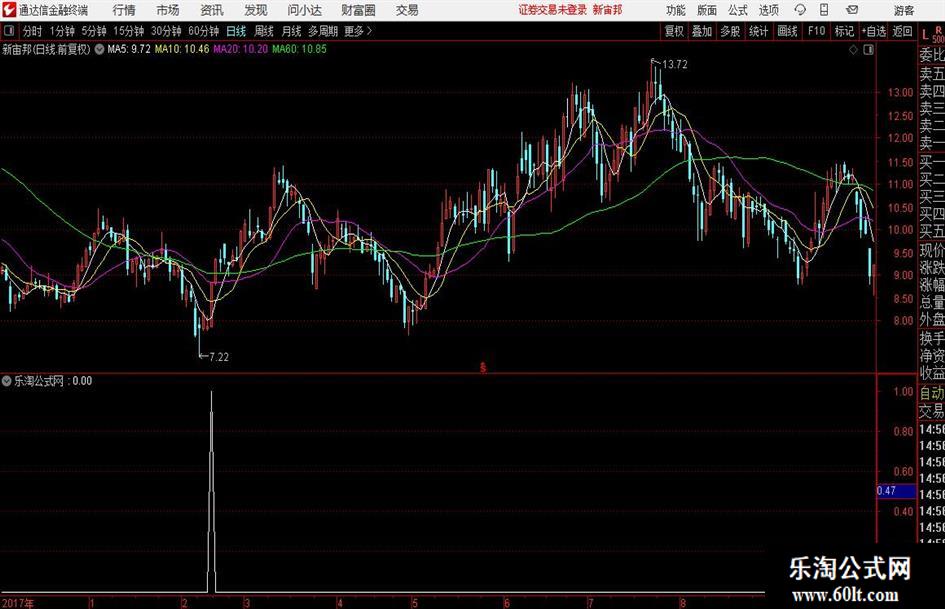Click the MA5: 9.72 label
Viewport: 945px width, 609px height.
click(x=128, y=49)
